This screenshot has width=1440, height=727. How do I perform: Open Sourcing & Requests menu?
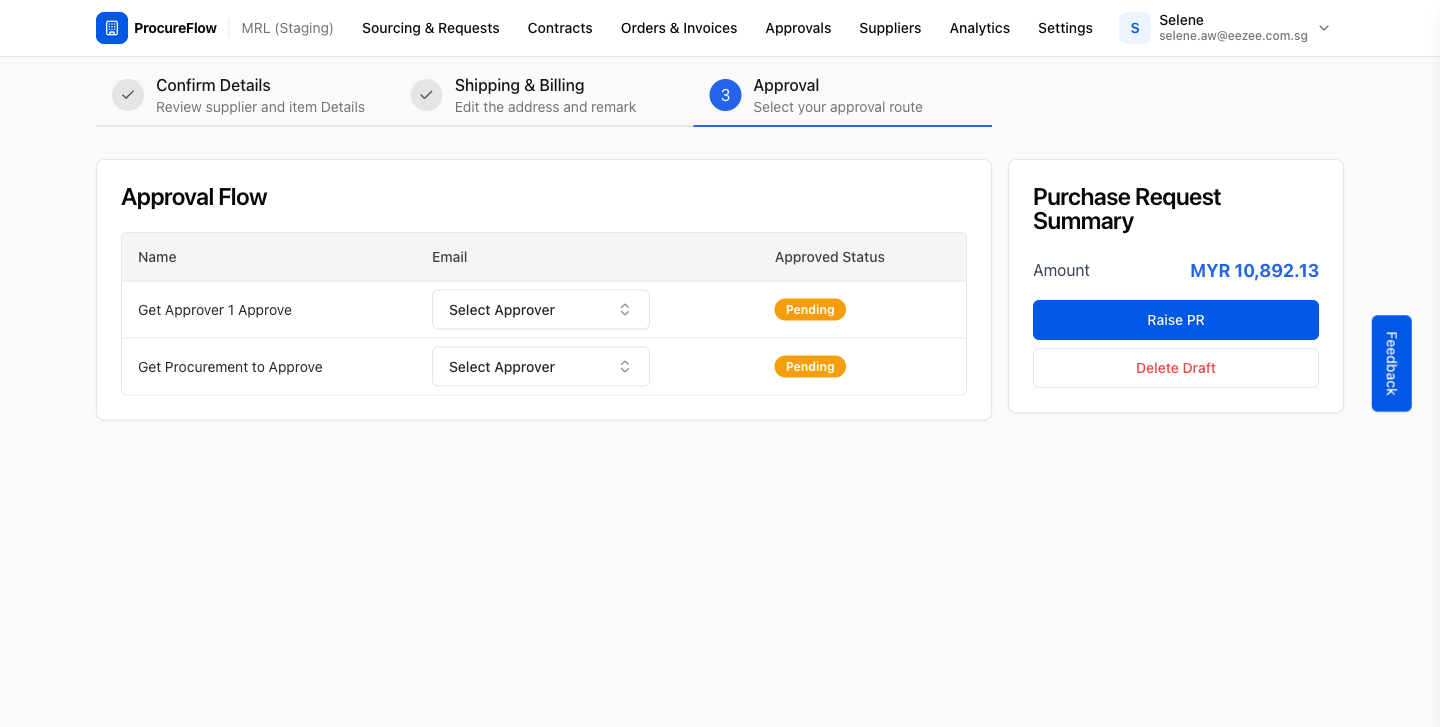pos(431,28)
